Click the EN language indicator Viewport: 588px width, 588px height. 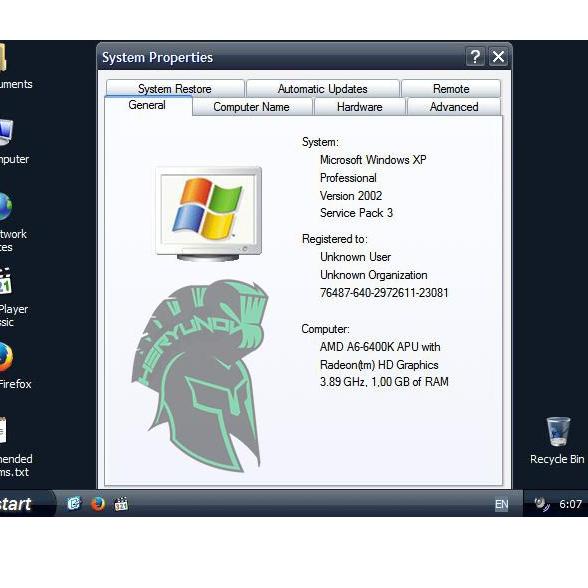[x=501, y=504]
